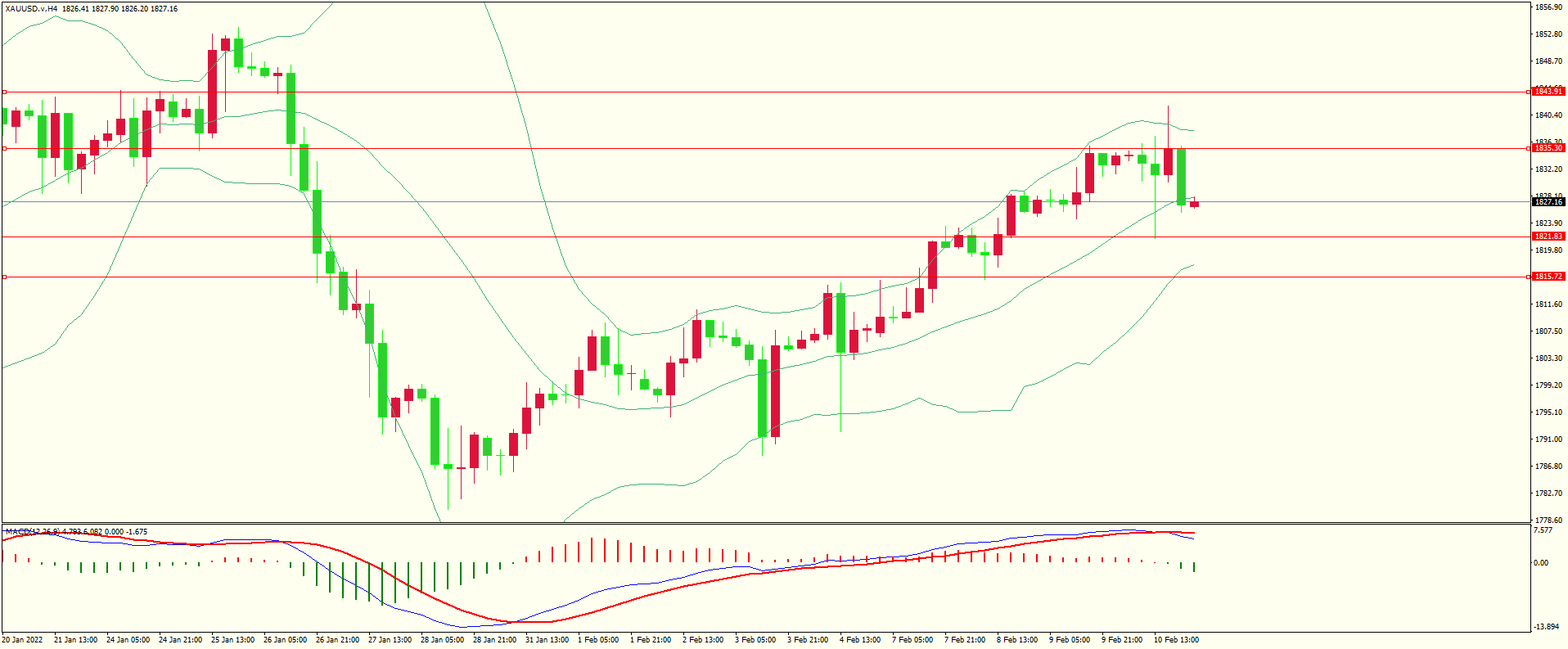Screen dimensions: 1568x649
Task: Click the 1 Feb 21:00 time label
Action: (x=651, y=640)
